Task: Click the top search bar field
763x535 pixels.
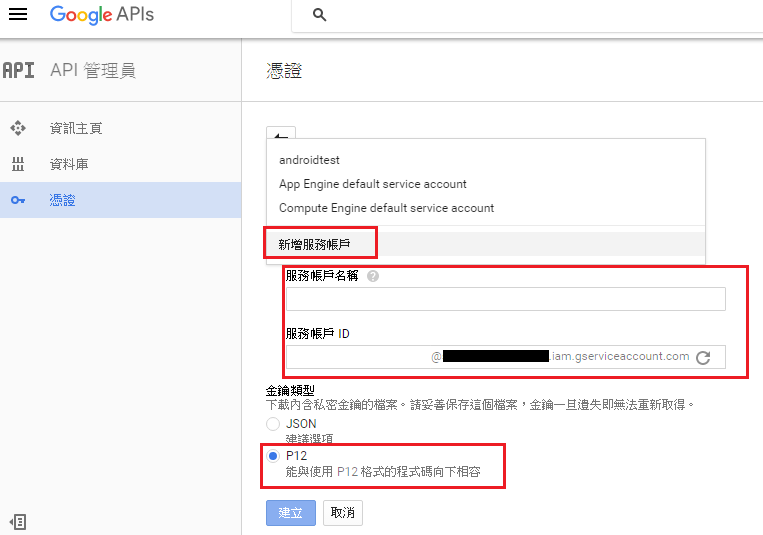Action: (527, 16)
